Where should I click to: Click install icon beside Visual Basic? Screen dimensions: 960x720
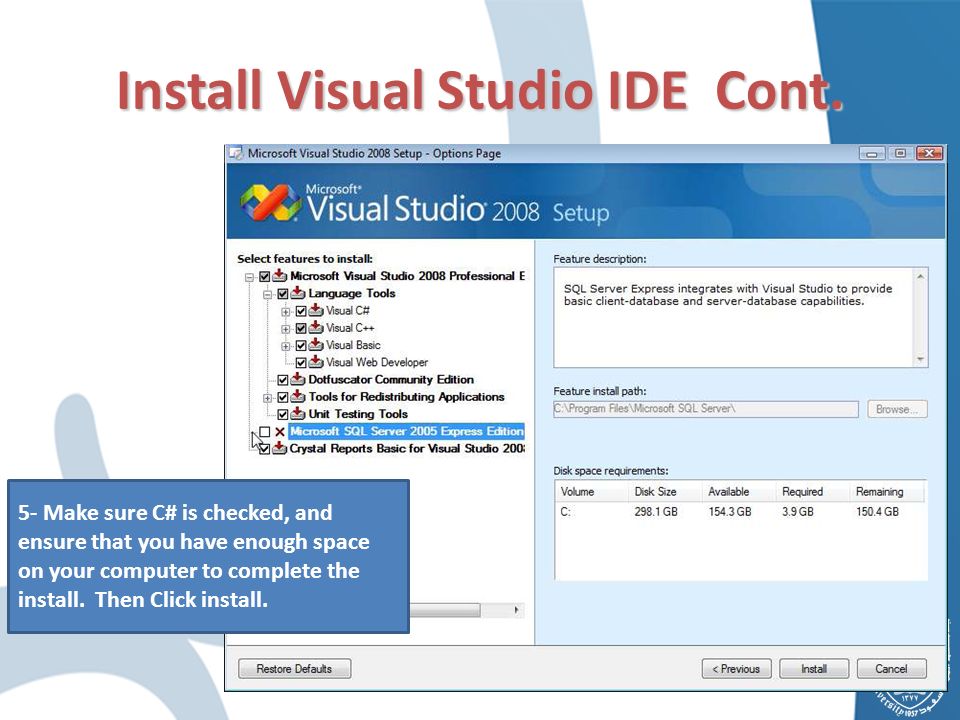(315, 345)
